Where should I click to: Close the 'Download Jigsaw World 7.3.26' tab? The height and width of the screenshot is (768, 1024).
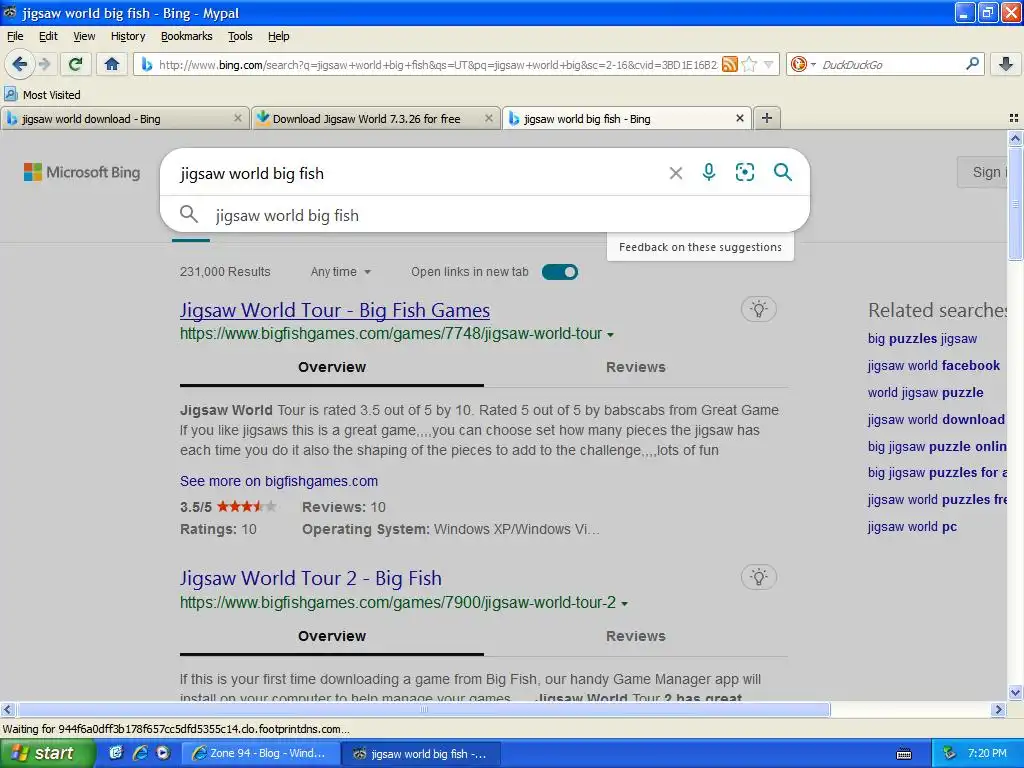click(x=488, y=118)
